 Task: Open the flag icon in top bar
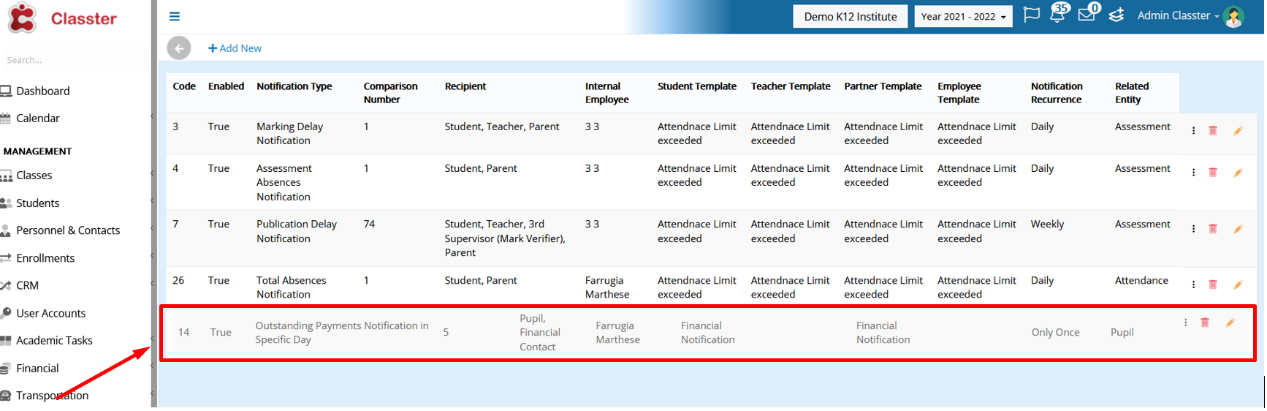(x=1033, y=16)
